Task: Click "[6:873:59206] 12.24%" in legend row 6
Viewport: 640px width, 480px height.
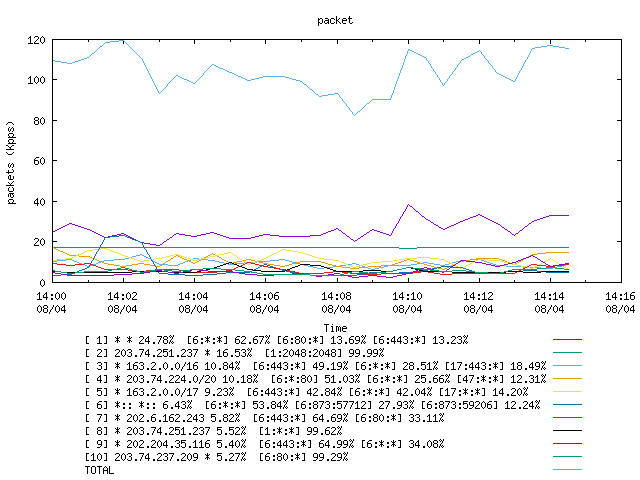Action: [x=480, y=405]
